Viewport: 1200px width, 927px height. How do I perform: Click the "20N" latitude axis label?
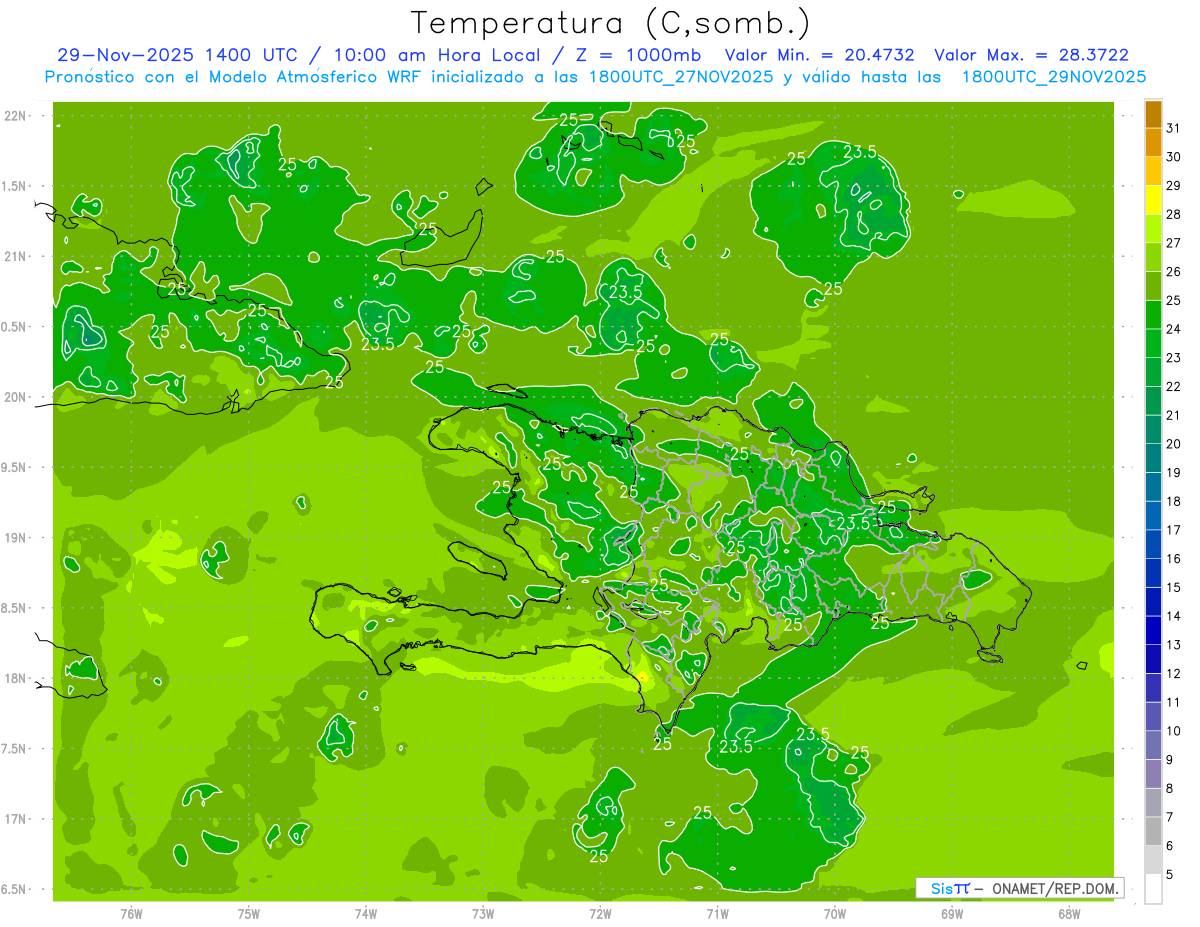[15, 397]
